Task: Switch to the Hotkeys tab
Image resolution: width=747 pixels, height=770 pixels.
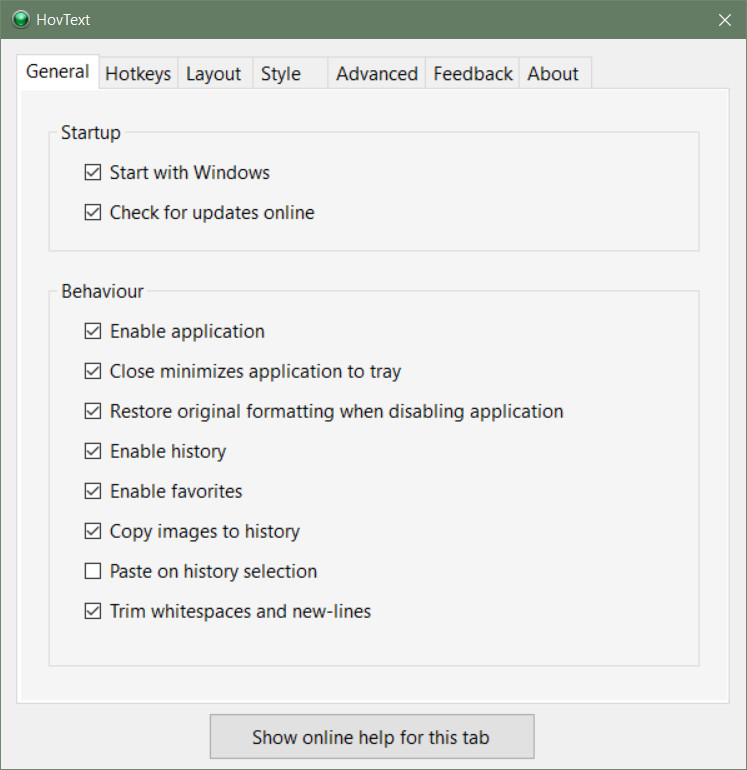Action: click(138, 74)
